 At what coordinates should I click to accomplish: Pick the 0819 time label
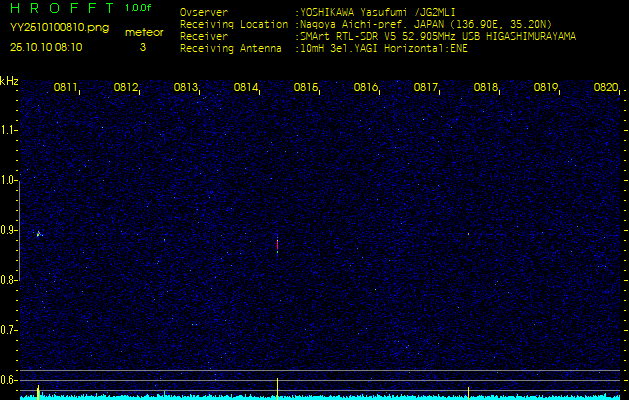[x=546, y=88]
